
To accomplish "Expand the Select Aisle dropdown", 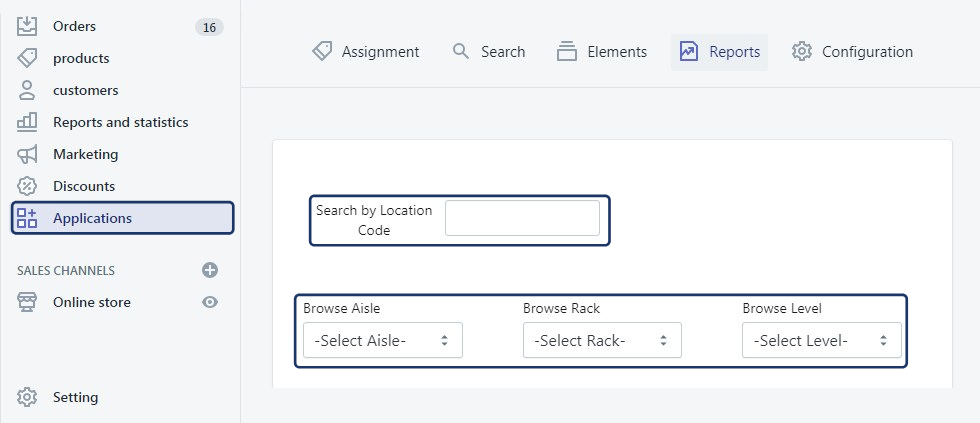I will [383, 341].
